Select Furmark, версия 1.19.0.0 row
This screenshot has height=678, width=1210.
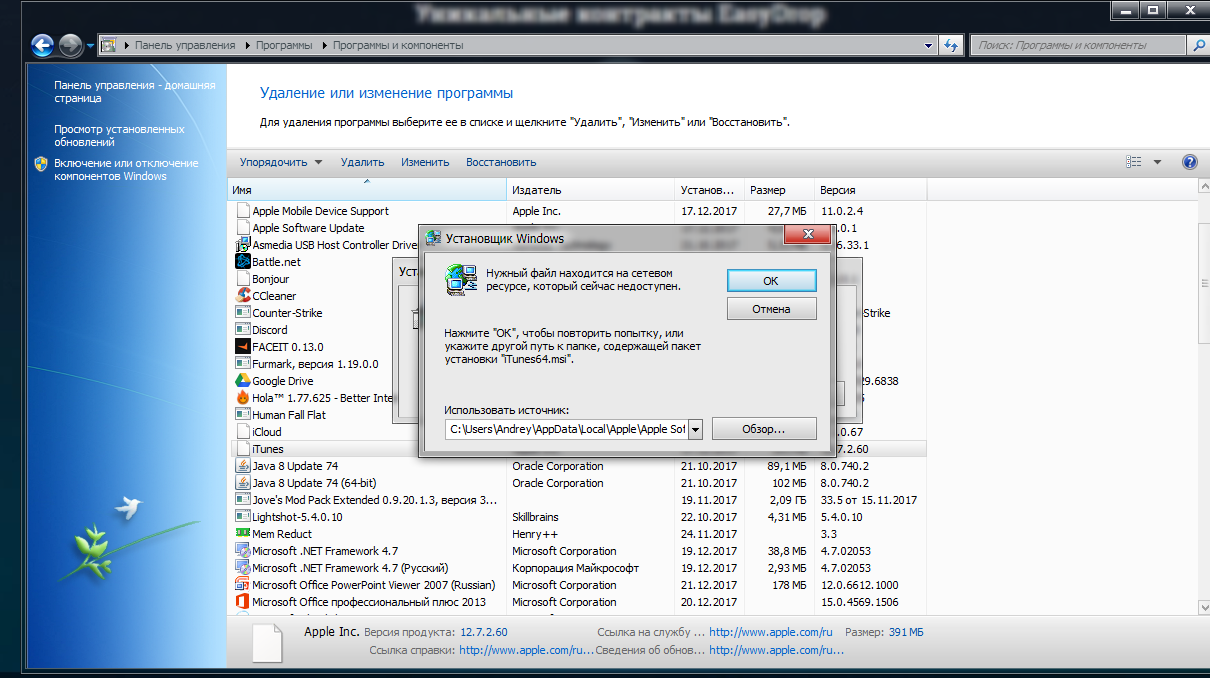(579, 364)
